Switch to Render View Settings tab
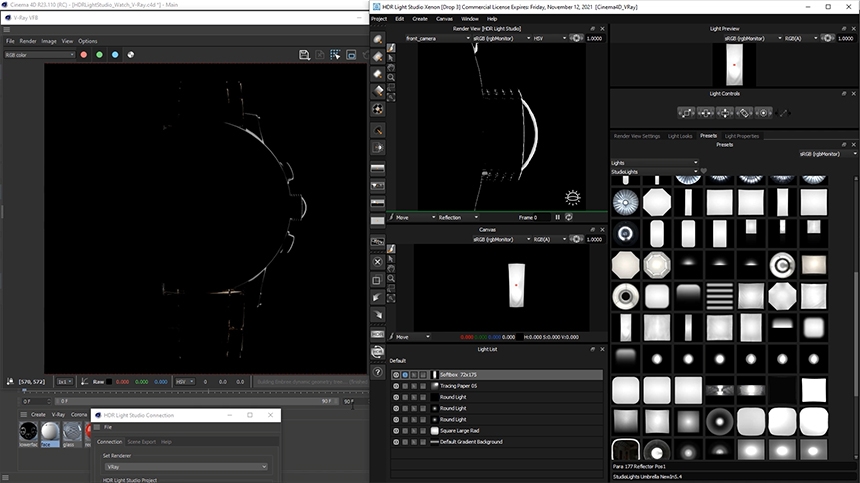Viewport: 860px width, 483px height. tap(637, 136)
